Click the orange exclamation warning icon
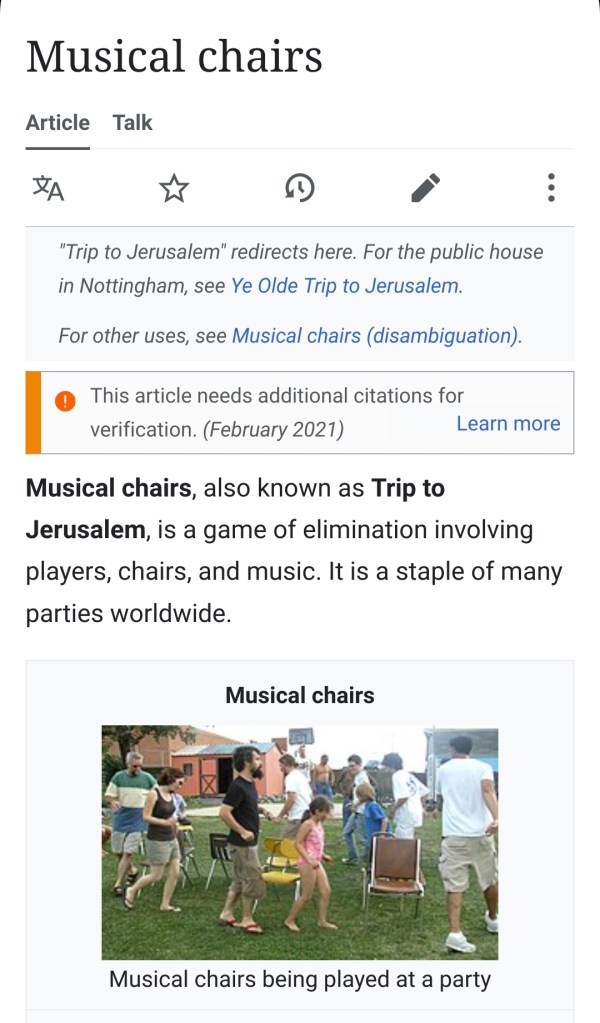The width and height of the screenshot is (600, 1023). click(x=65, y=400)
